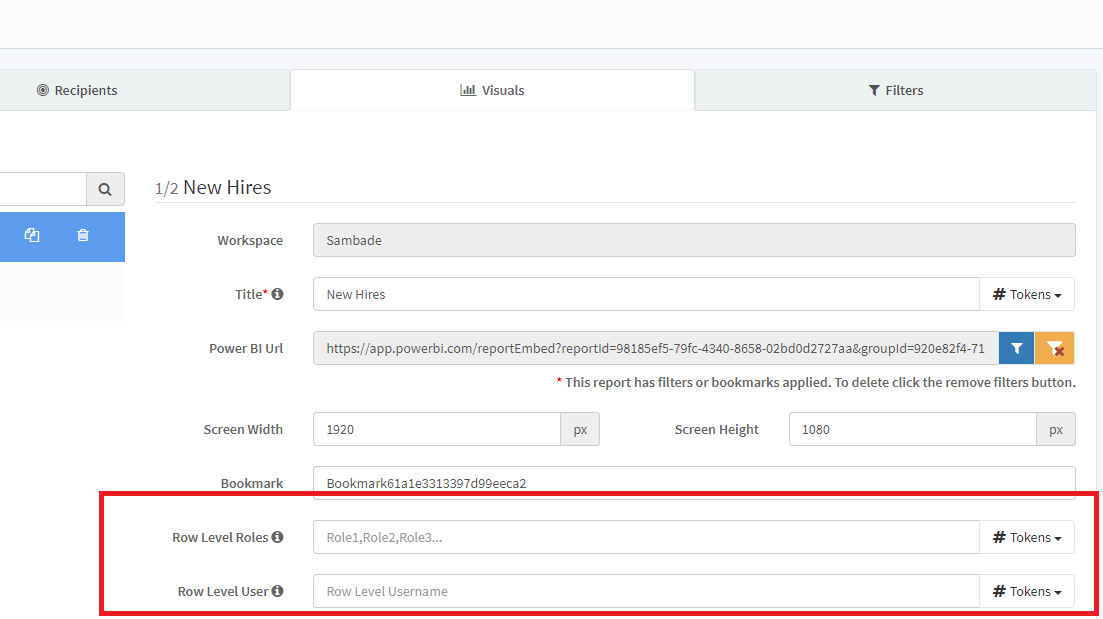The image size is (1103, 619).
Task: Select the Visuals tab
Action: click(492, 90)
